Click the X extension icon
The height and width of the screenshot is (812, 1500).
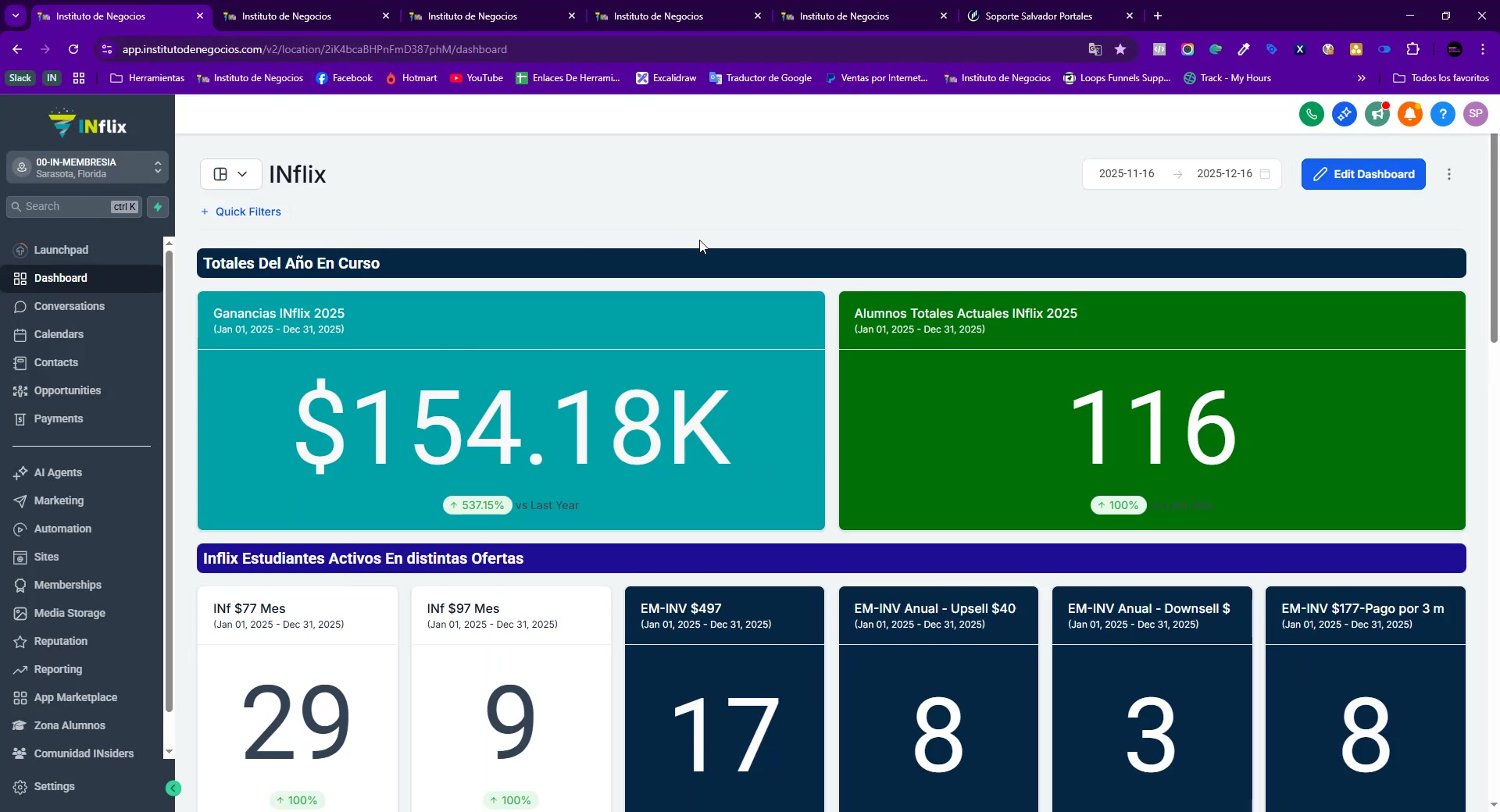1300,49
